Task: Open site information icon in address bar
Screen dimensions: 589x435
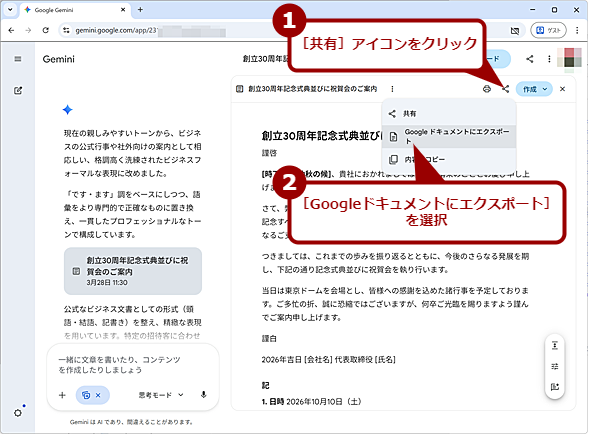Action: point(66,30)
